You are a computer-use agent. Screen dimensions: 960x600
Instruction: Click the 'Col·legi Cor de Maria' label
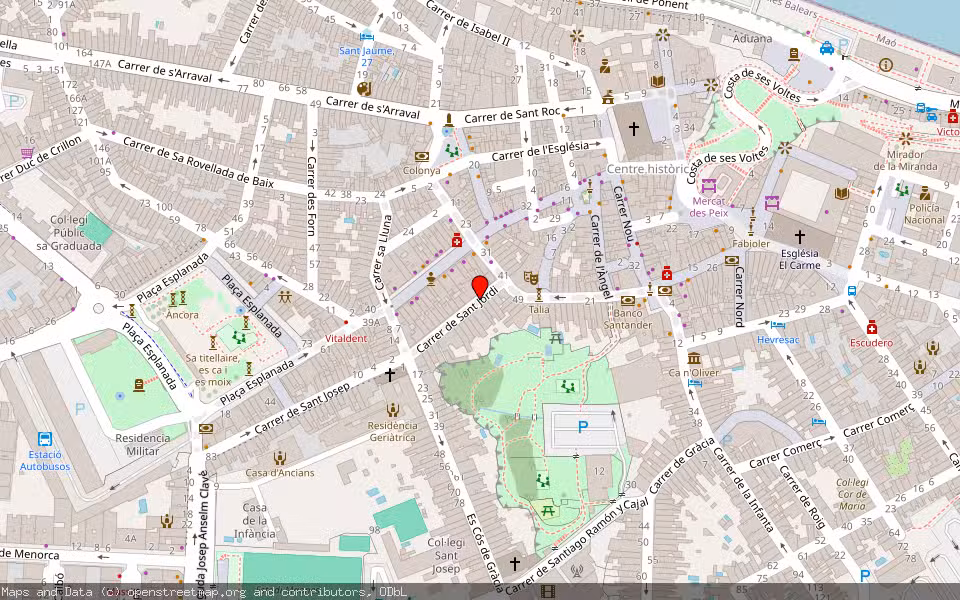tap(852, 494)
